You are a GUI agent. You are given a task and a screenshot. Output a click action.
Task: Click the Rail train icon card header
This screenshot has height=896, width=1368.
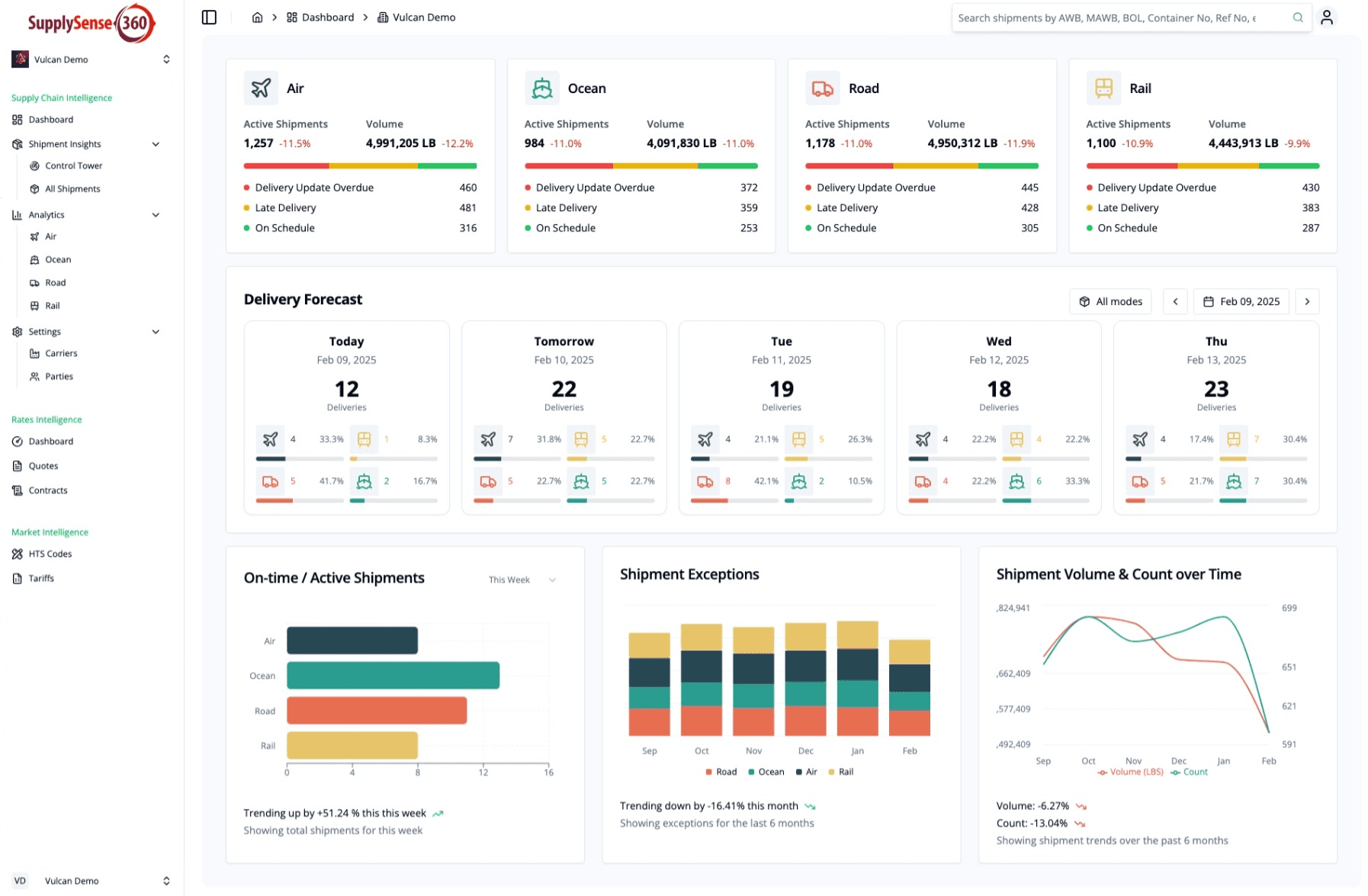(1103, 88)
